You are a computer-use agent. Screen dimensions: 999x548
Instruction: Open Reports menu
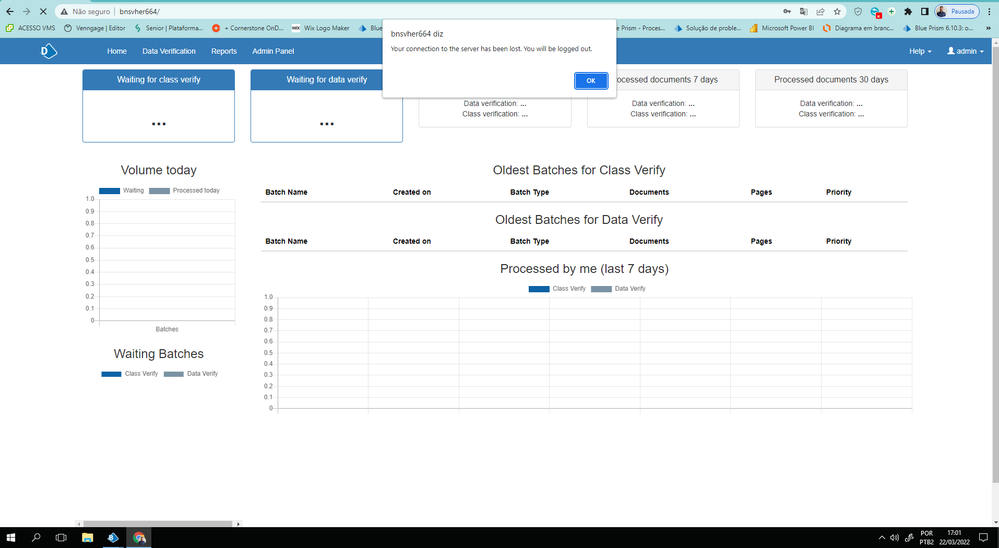(x=224, y=51)
